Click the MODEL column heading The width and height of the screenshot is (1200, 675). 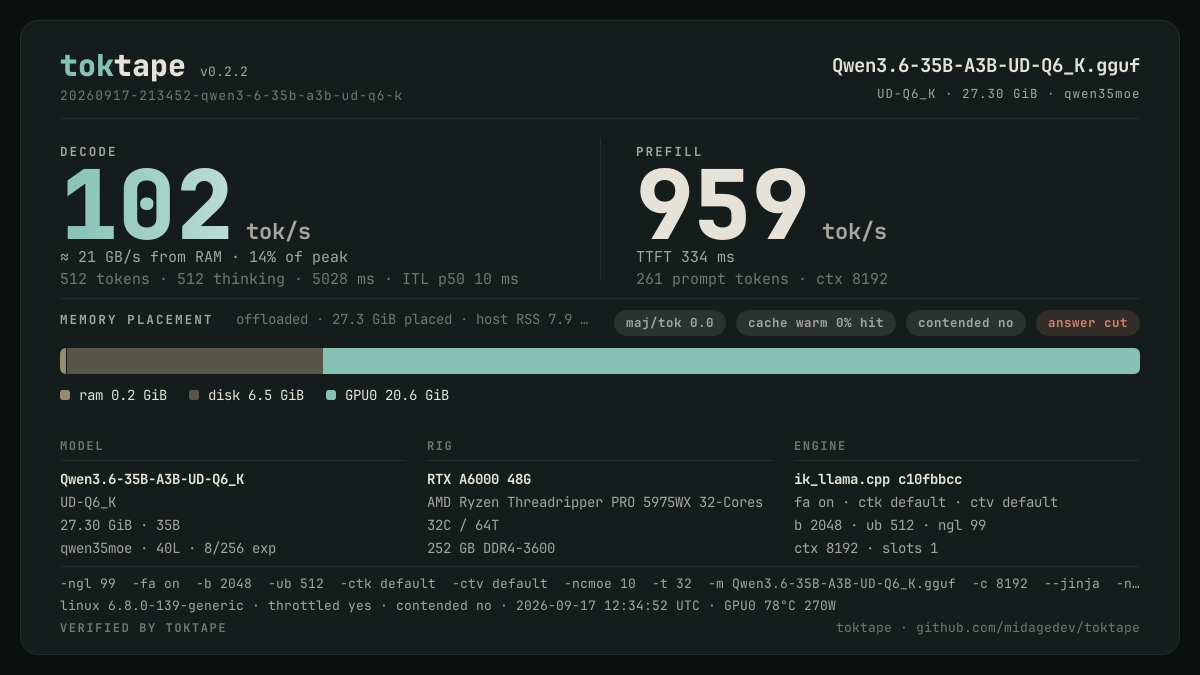(82, 446)
